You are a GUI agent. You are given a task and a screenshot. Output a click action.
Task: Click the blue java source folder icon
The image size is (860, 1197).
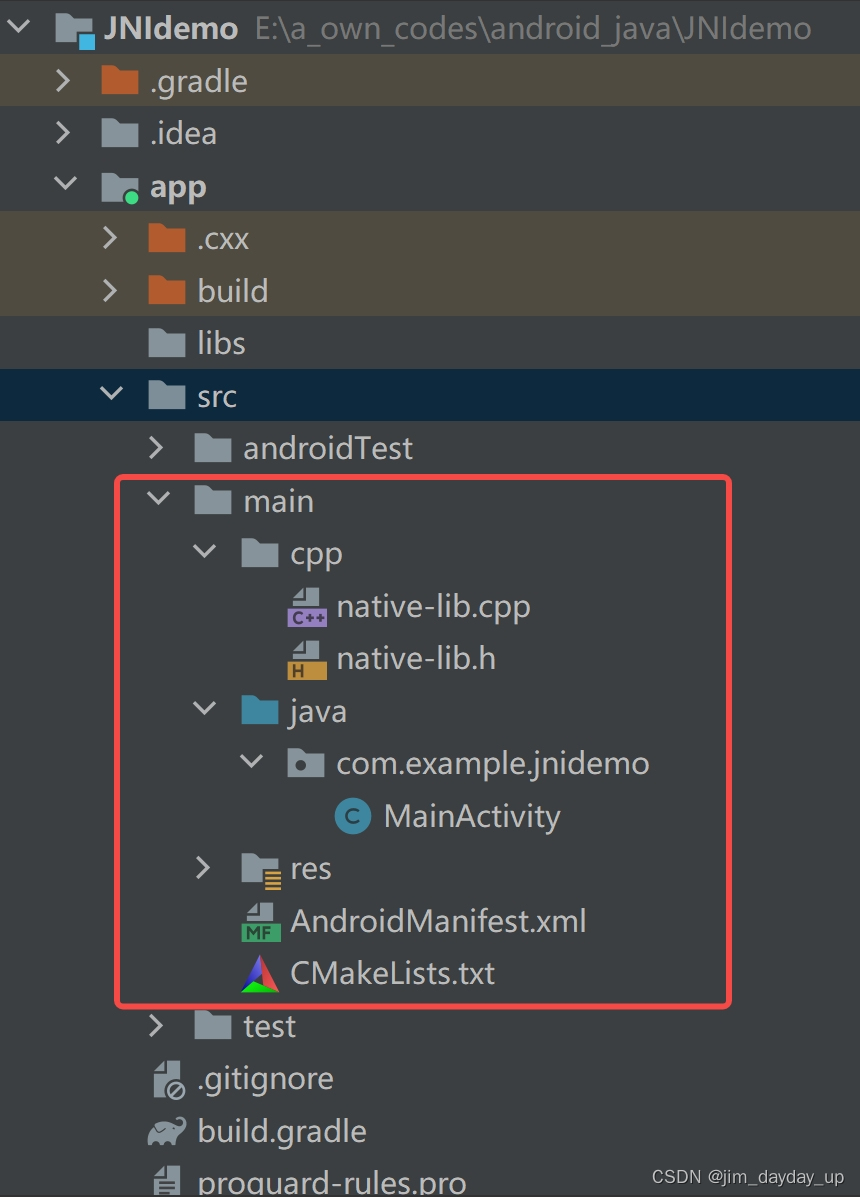(259, 711)
